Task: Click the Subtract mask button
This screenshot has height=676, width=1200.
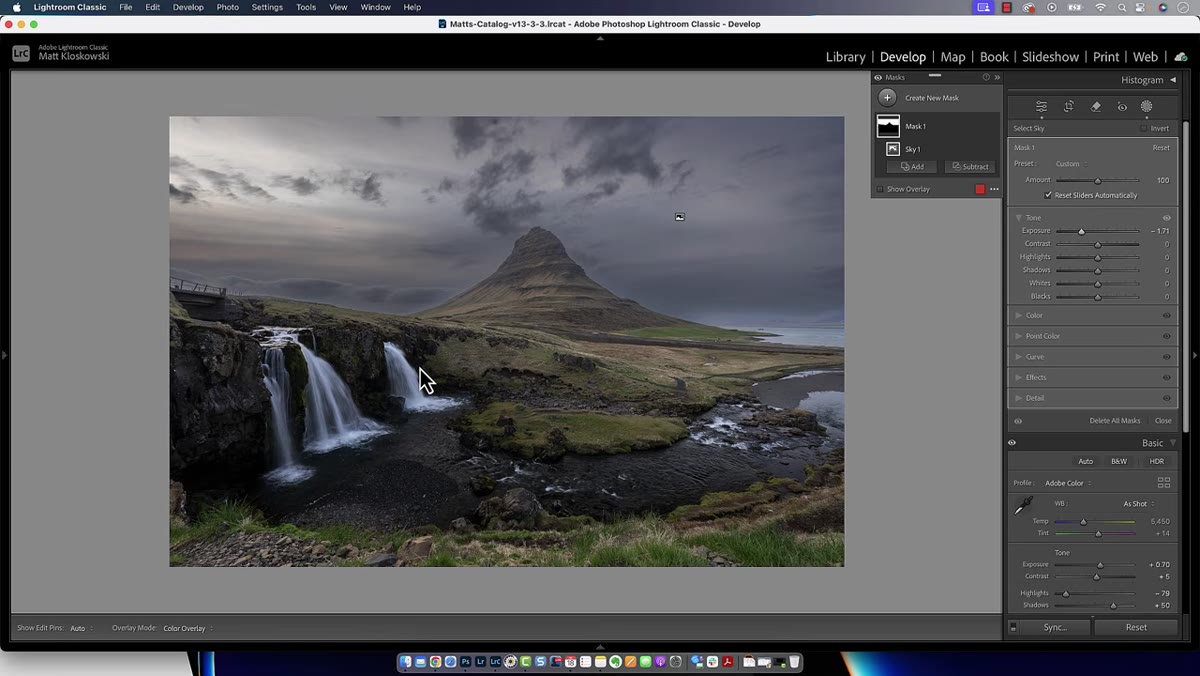Action: (x=970, y=167)
